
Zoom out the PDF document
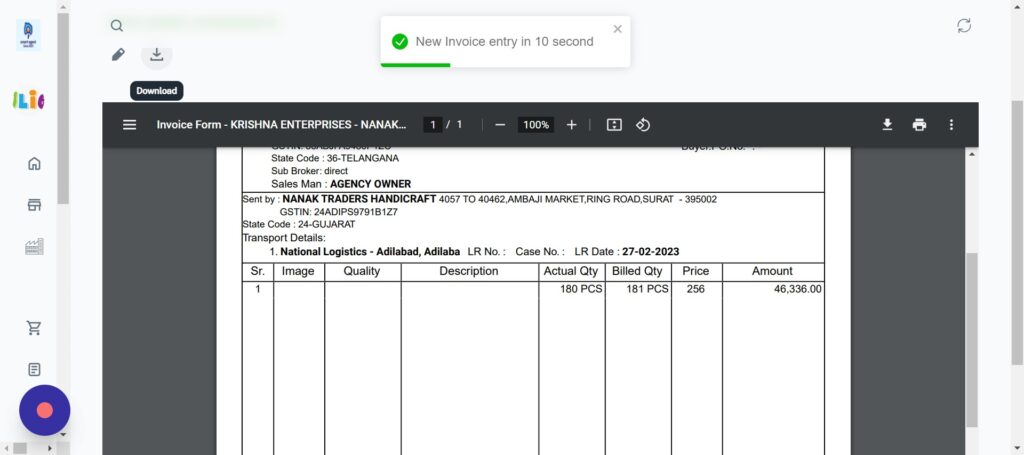pyautogui.click(x=500, y=125)
